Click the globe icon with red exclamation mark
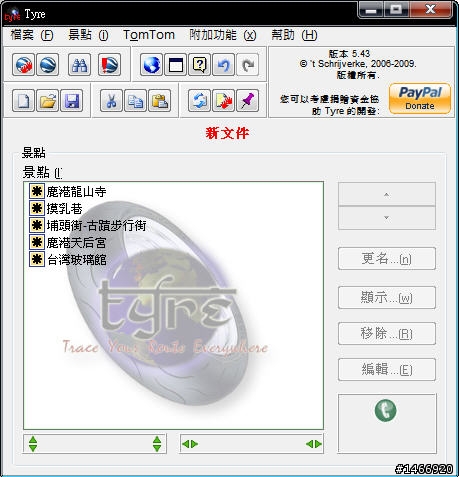Screen dimensions: 459x477 coord(109,65)
